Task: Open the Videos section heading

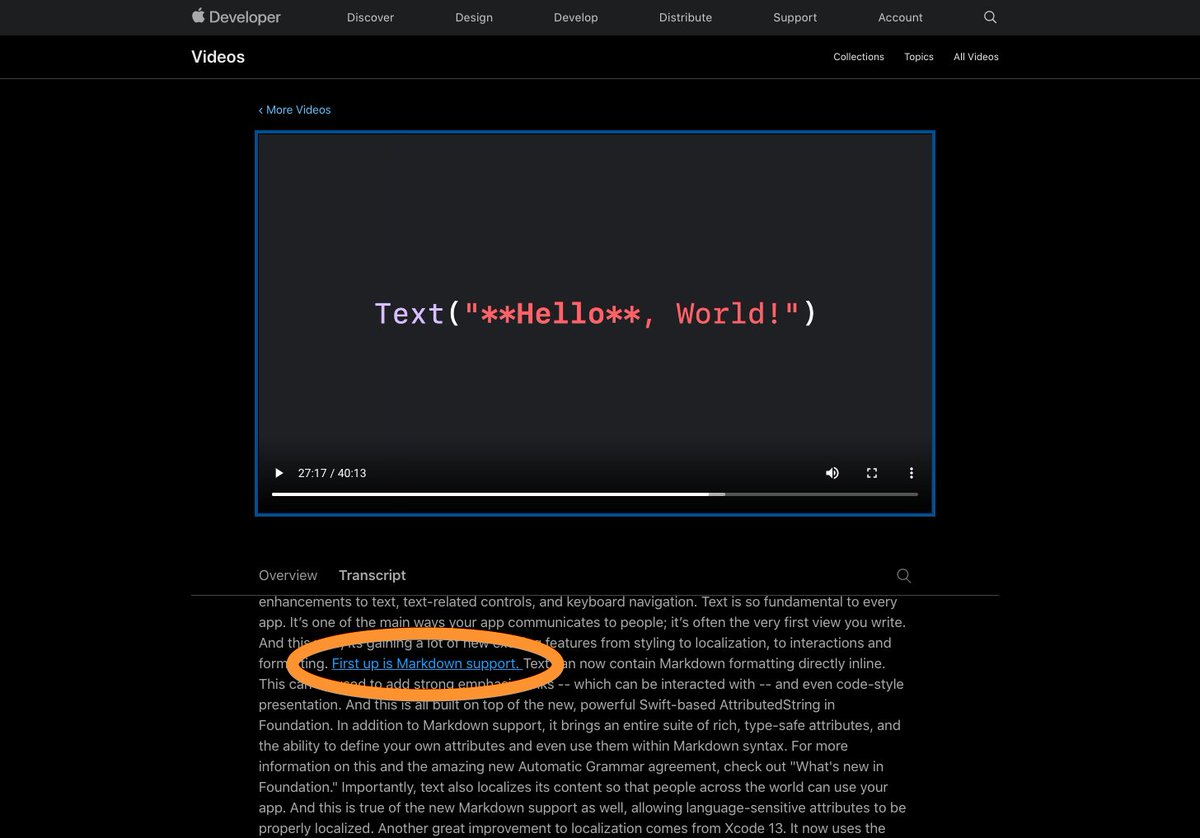Action: click(x=218, y=57)
